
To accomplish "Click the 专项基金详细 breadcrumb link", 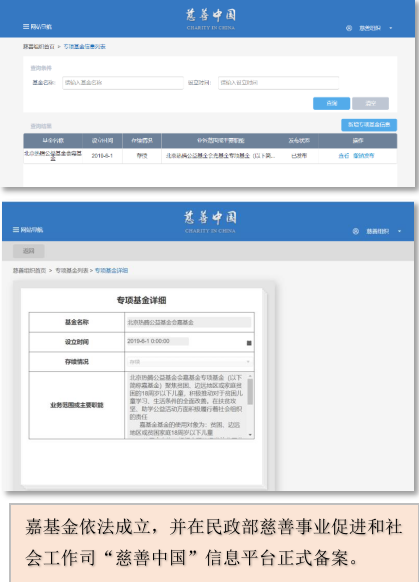I will [x=111, y=271].
